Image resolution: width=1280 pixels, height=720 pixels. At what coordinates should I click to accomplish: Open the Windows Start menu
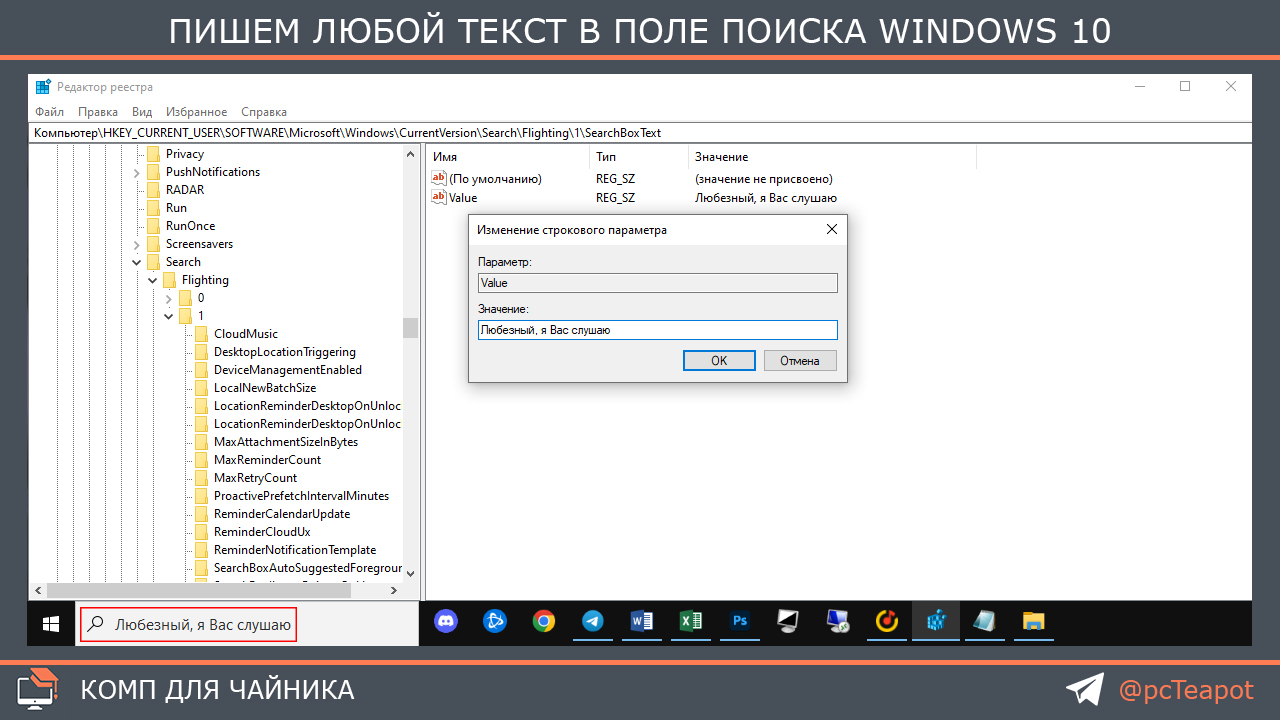coord(50,624)
